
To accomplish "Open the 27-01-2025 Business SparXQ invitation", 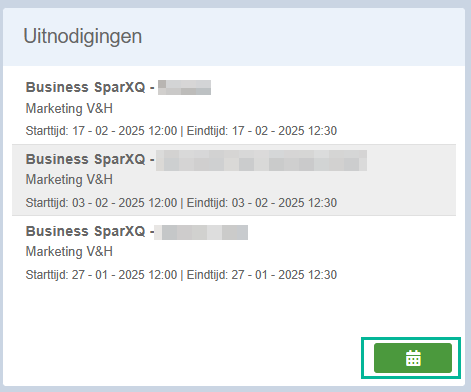I will click(234, 252).
